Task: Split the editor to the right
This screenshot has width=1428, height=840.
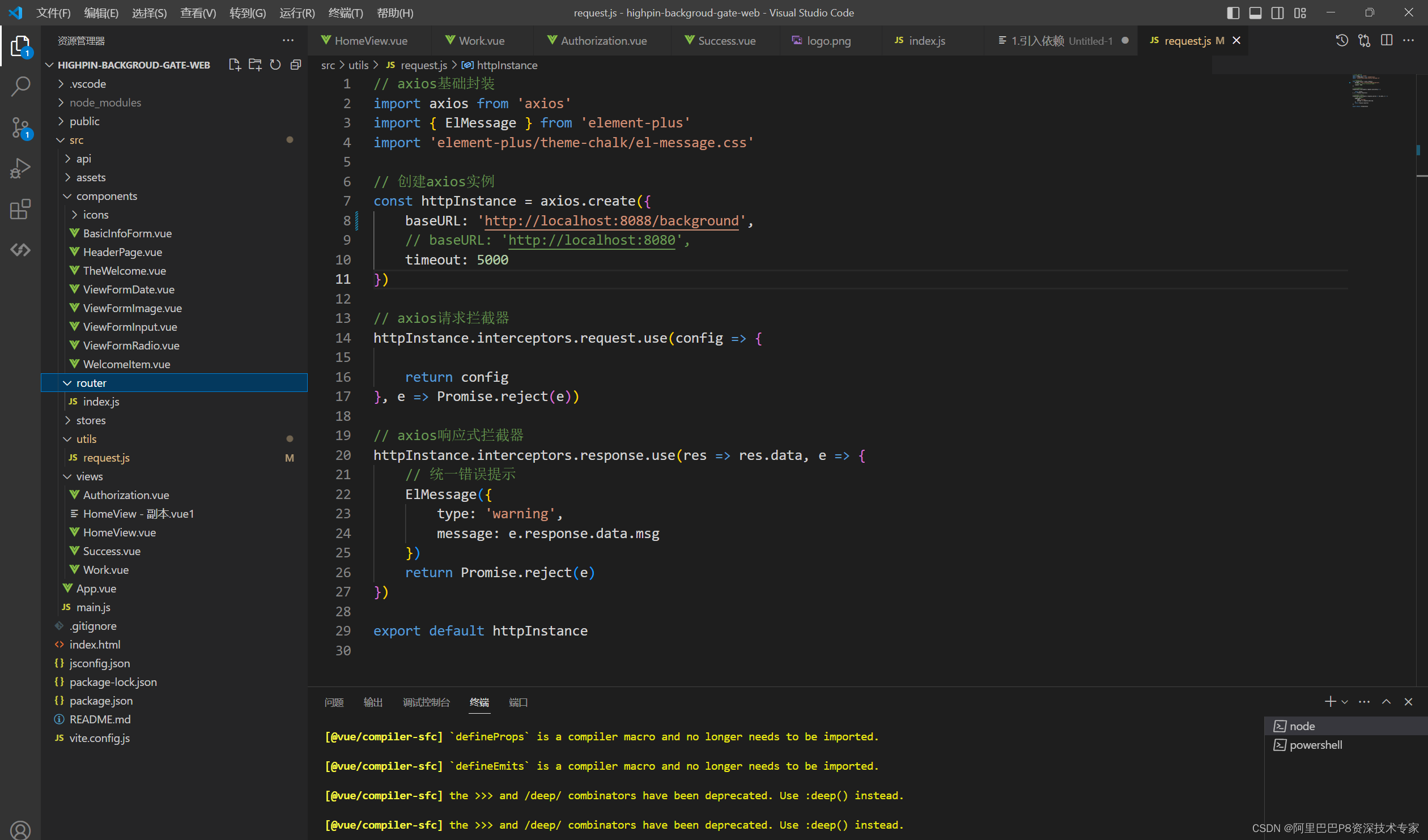Action: tap(1386, 41)
